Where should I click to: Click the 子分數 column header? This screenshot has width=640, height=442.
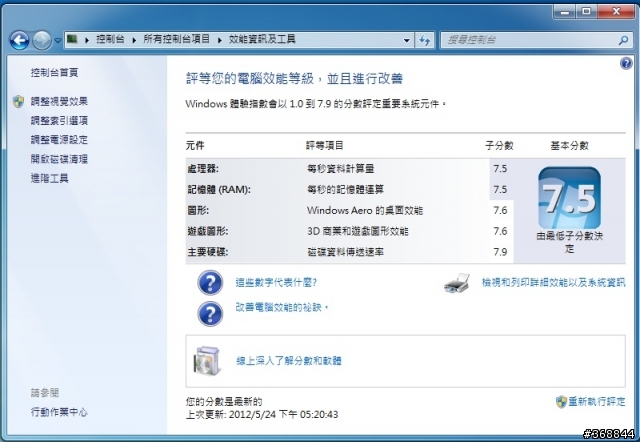499,146
